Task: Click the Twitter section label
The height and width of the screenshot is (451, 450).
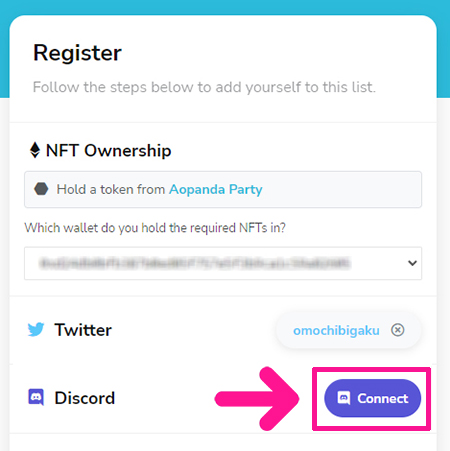Action: click(83, 330)
